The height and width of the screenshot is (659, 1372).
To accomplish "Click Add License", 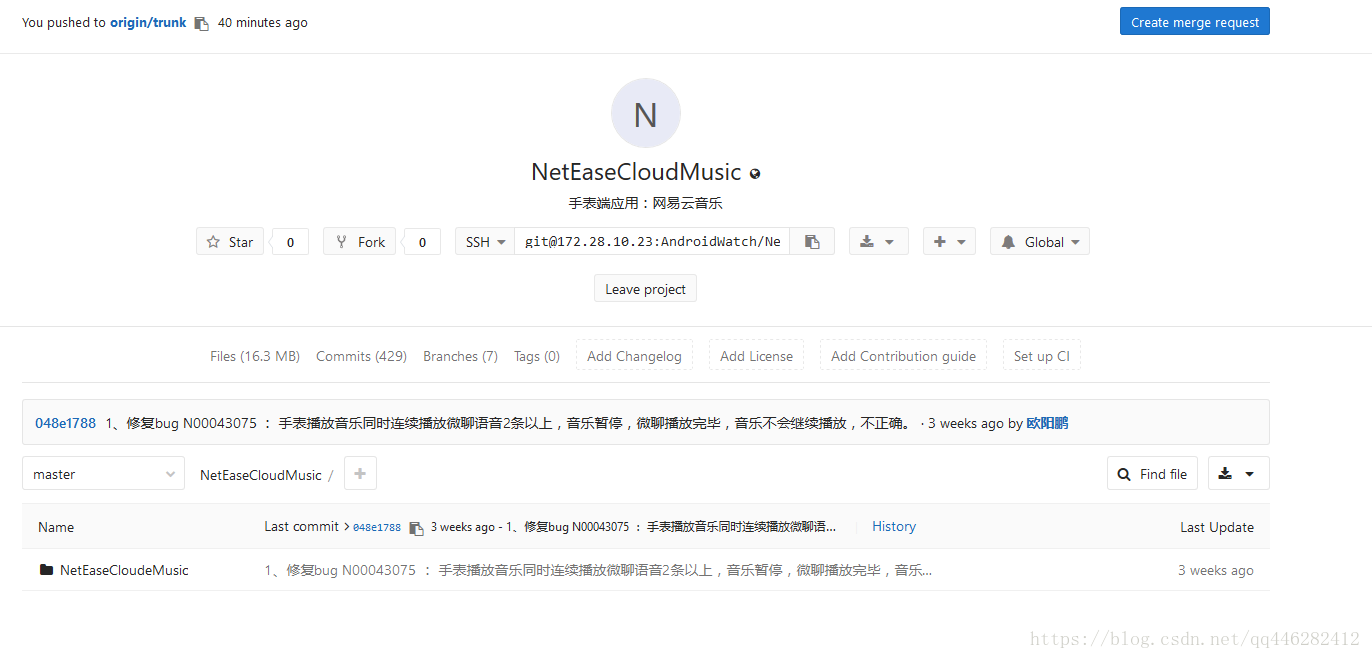I will (x=756, y=356).
